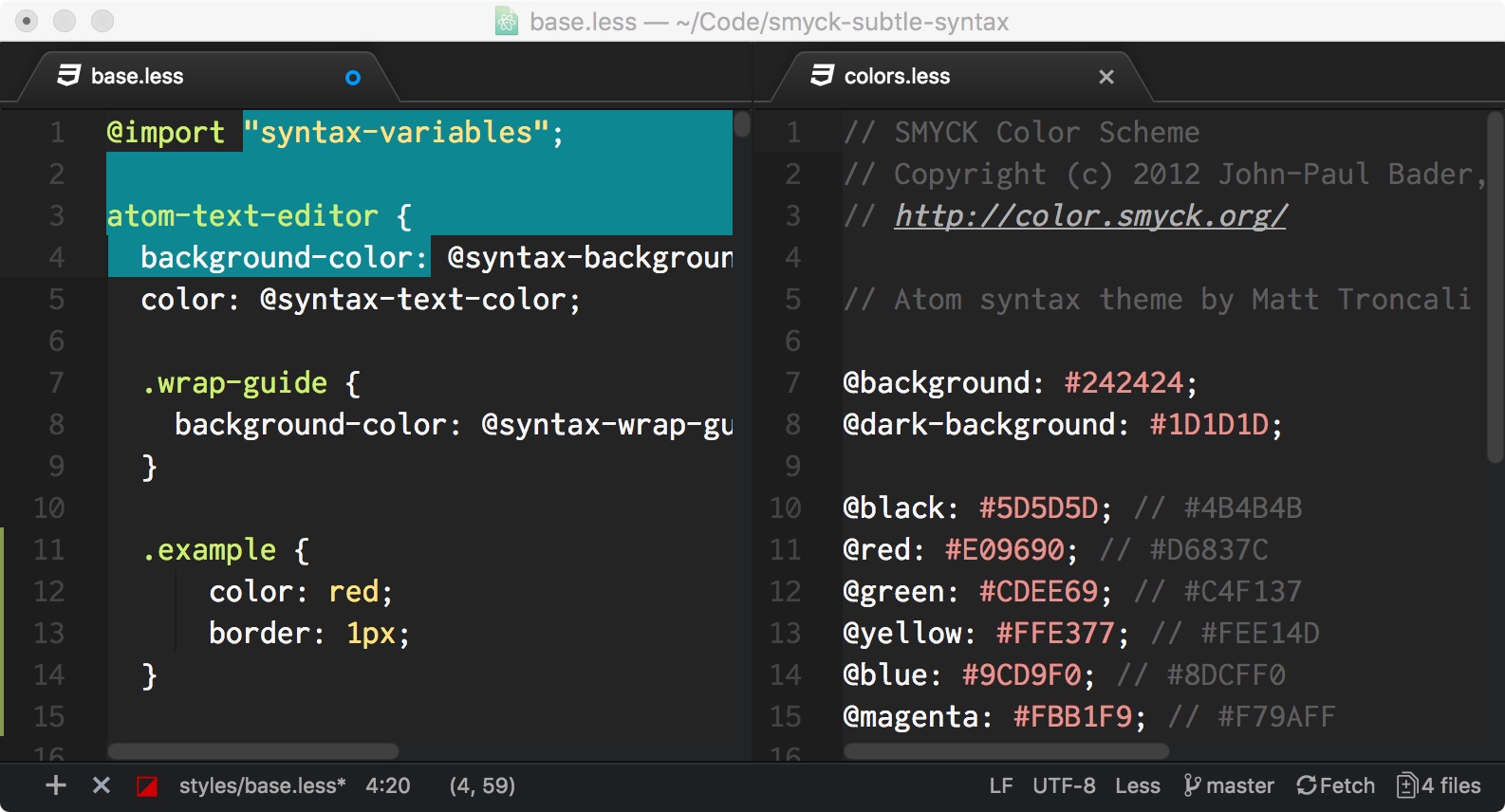Click the 4:20 cursor position

pyautogui.click(x=388, y=785)
